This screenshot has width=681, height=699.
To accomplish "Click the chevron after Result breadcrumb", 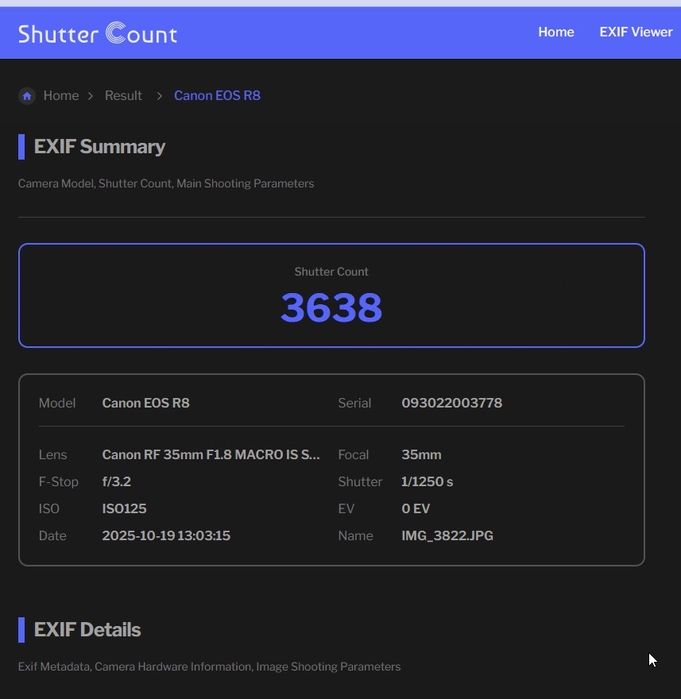I will (x=159, y=96).
